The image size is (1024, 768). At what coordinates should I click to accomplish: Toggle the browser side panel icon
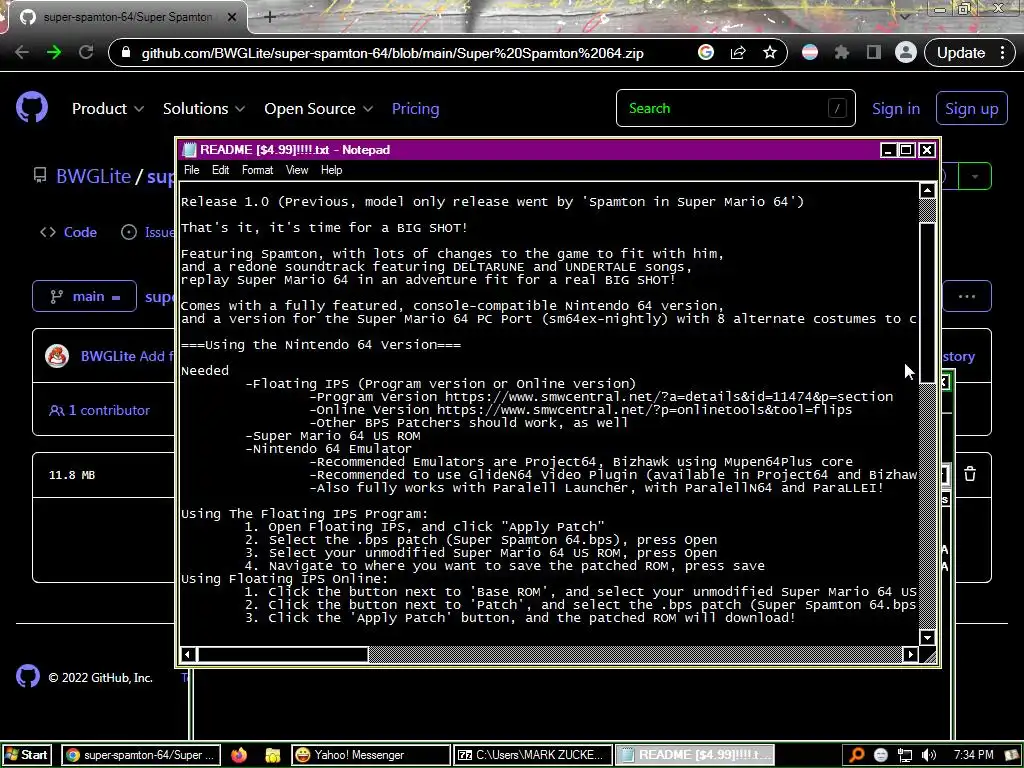pos(874,52)
